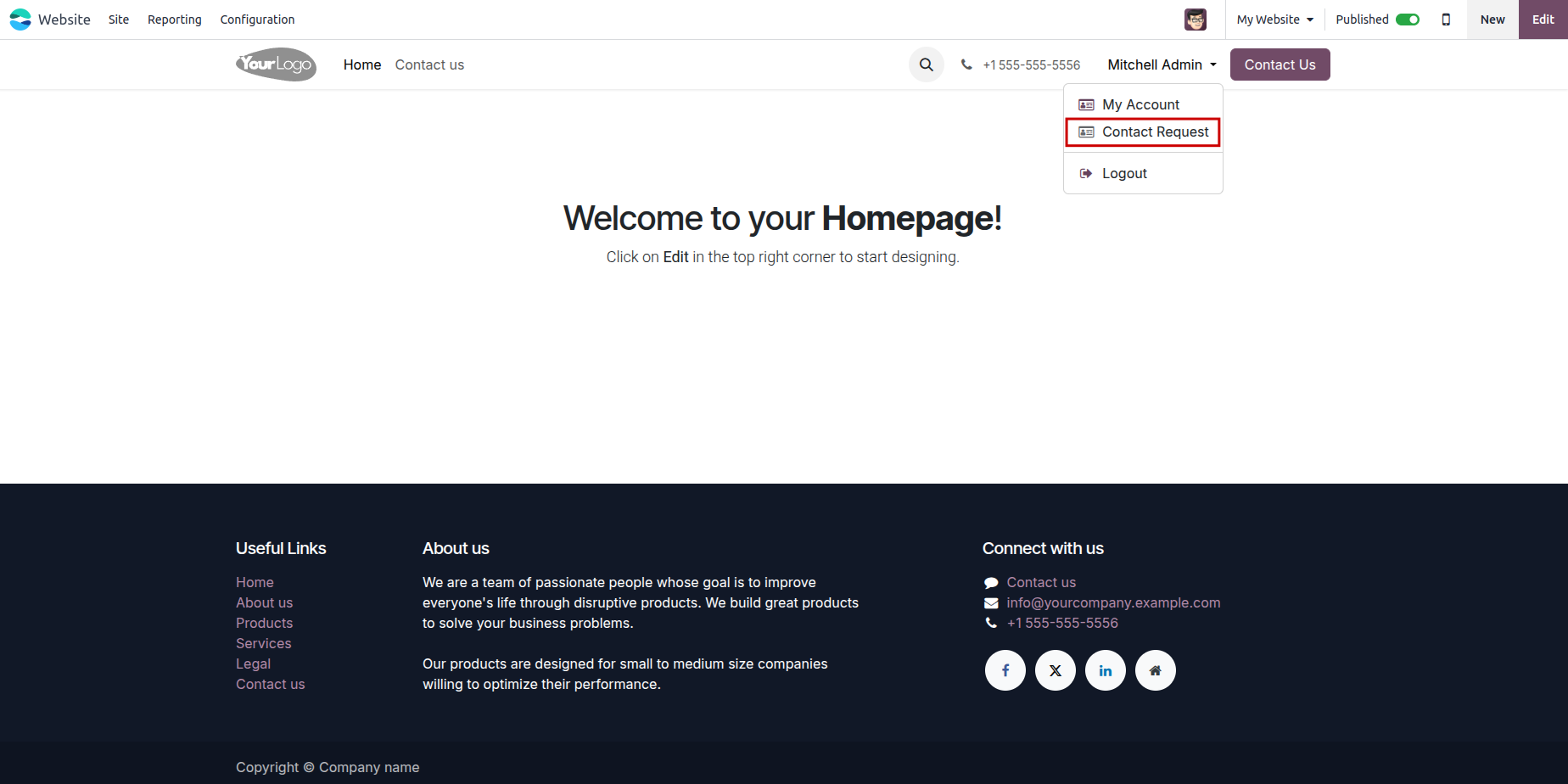
Task: Click the Odoo Website app logo icon
Action: [x=20, y=20]
